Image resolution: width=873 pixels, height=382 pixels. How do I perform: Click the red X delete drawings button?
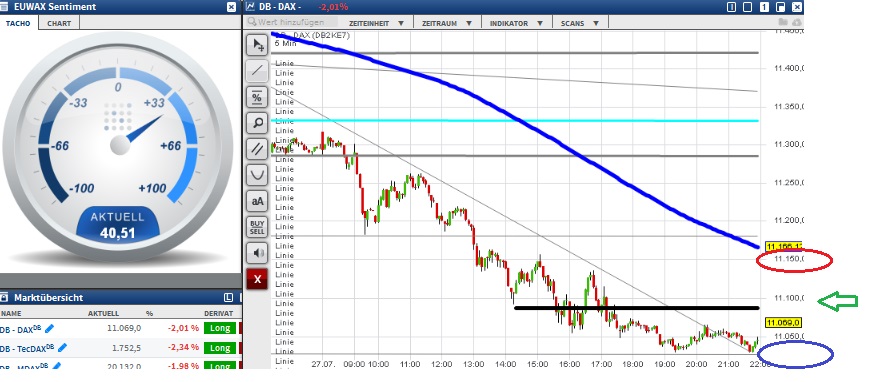click(257, 279)
